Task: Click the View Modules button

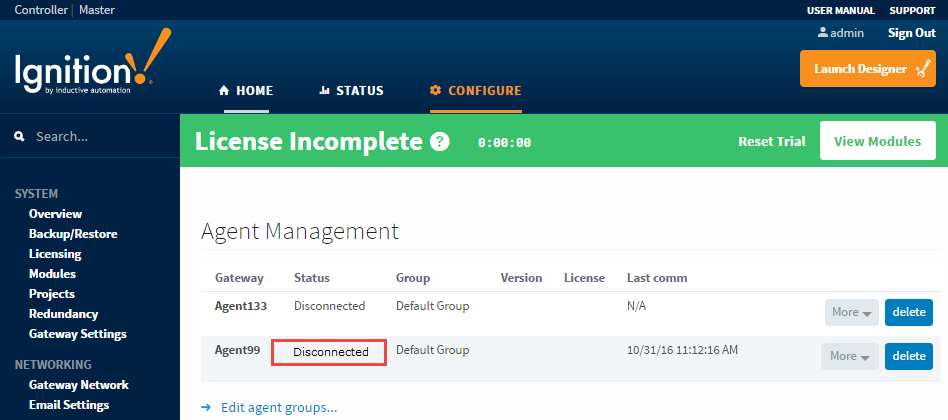Action: [x=877, y=141]
